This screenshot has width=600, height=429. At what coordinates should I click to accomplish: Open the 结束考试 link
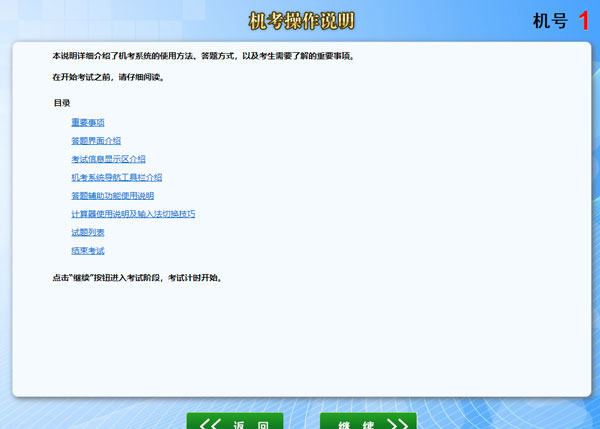coord(88,251)
